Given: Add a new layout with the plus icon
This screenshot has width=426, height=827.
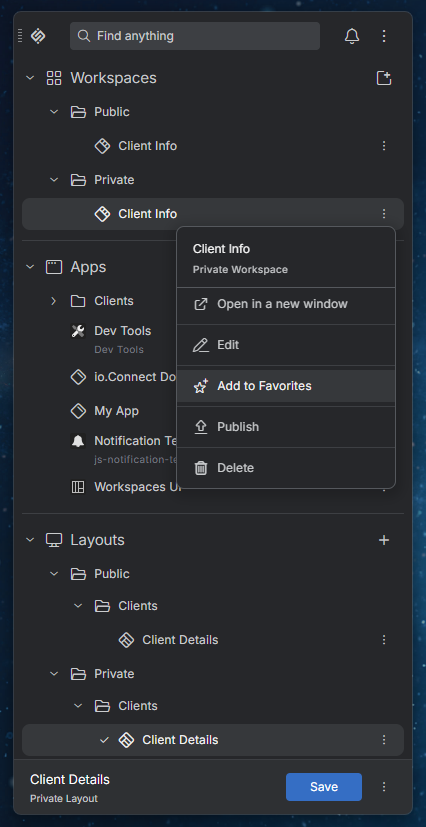Looking at the screenshot, I should click(384, 540).
